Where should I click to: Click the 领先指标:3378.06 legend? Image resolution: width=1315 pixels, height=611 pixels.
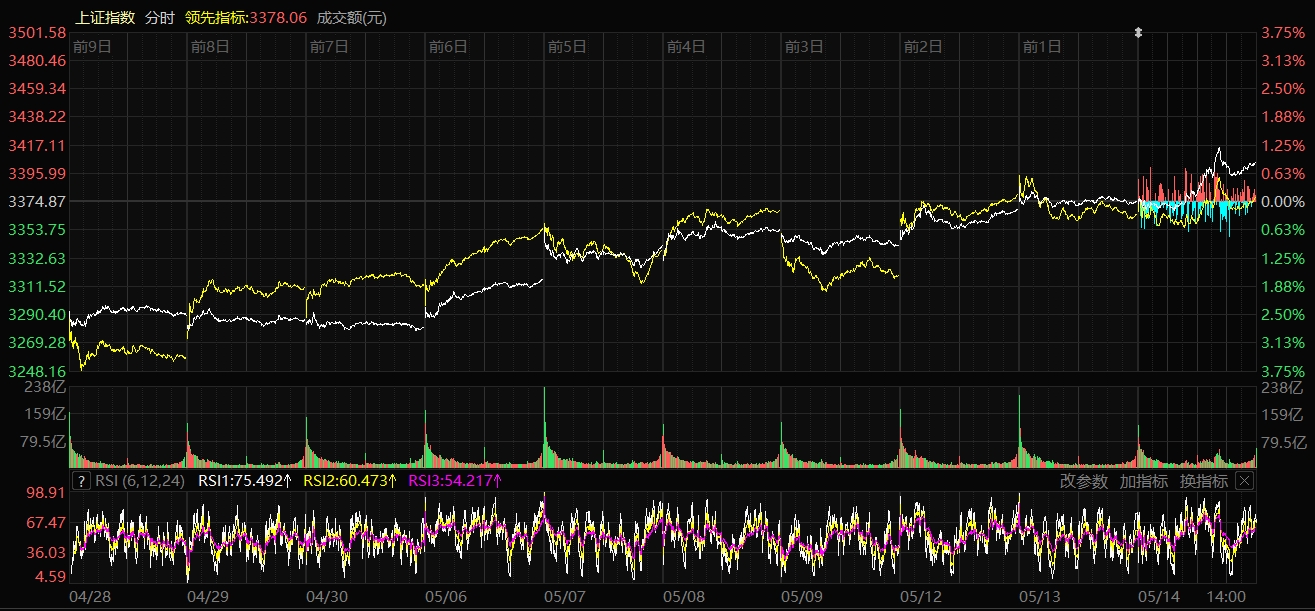pyautogui.click(x=246, y=17)
